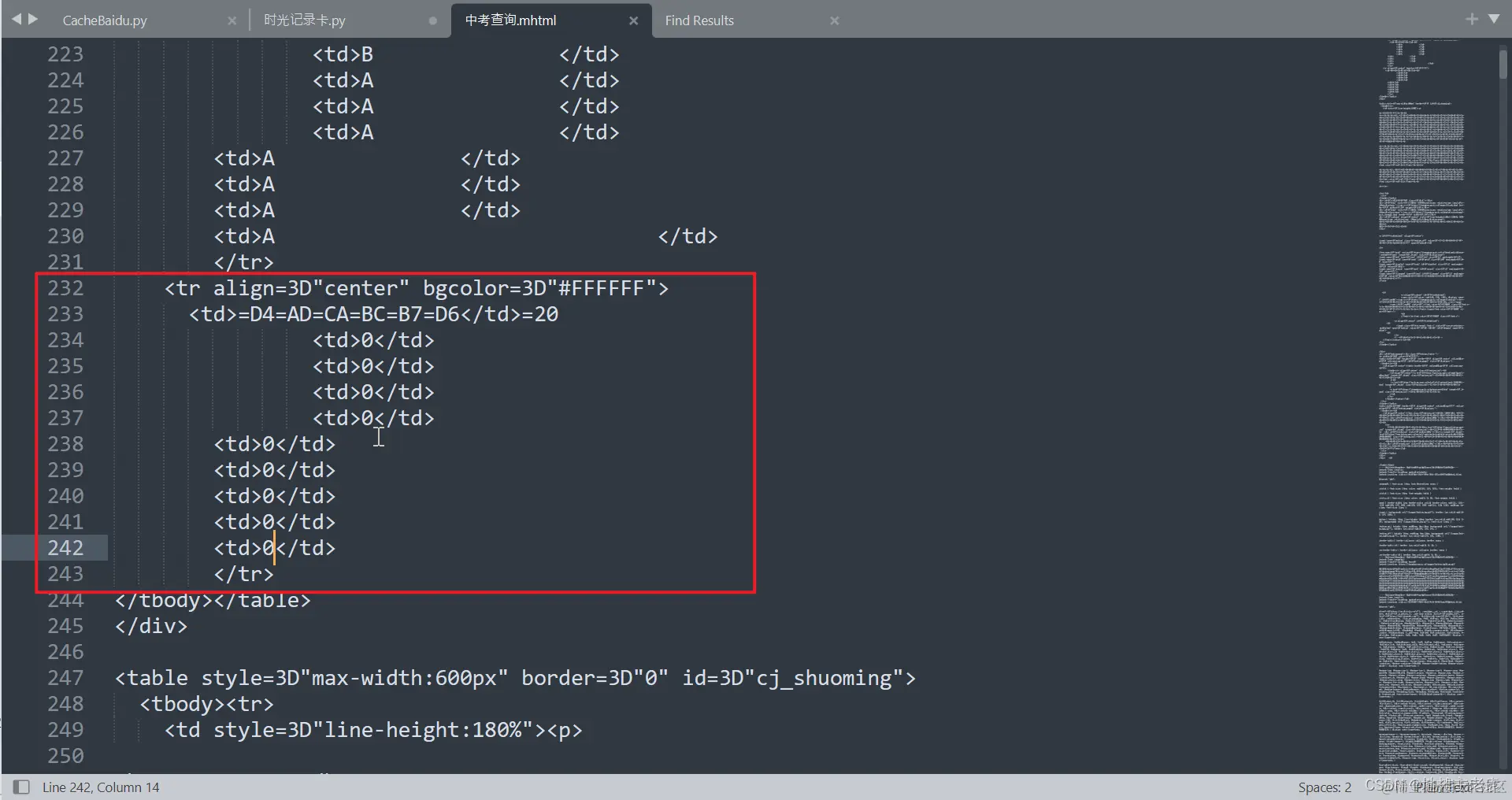Click the <td>B cell on line 223

pos(343,54)
